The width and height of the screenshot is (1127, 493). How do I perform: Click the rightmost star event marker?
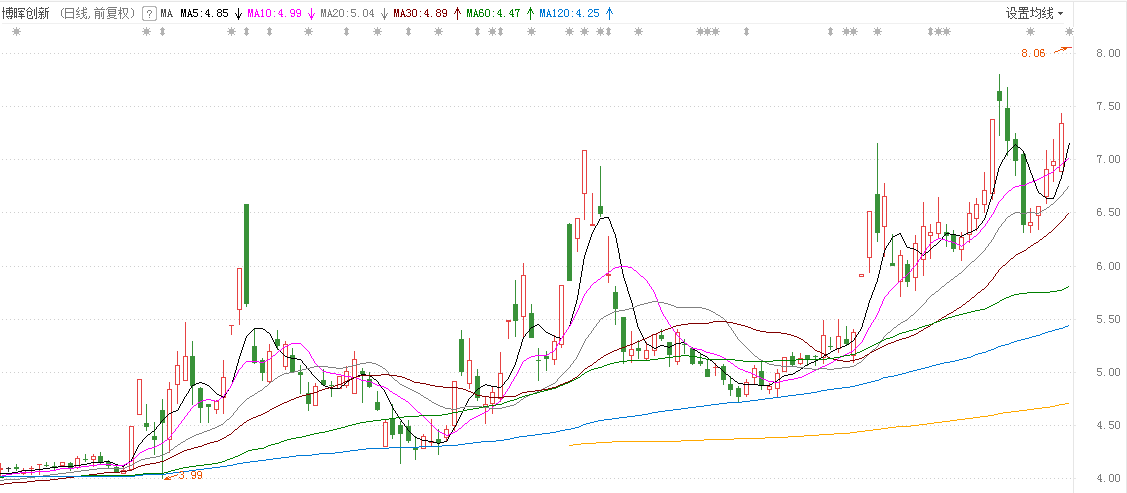[x=1068, y=33]
